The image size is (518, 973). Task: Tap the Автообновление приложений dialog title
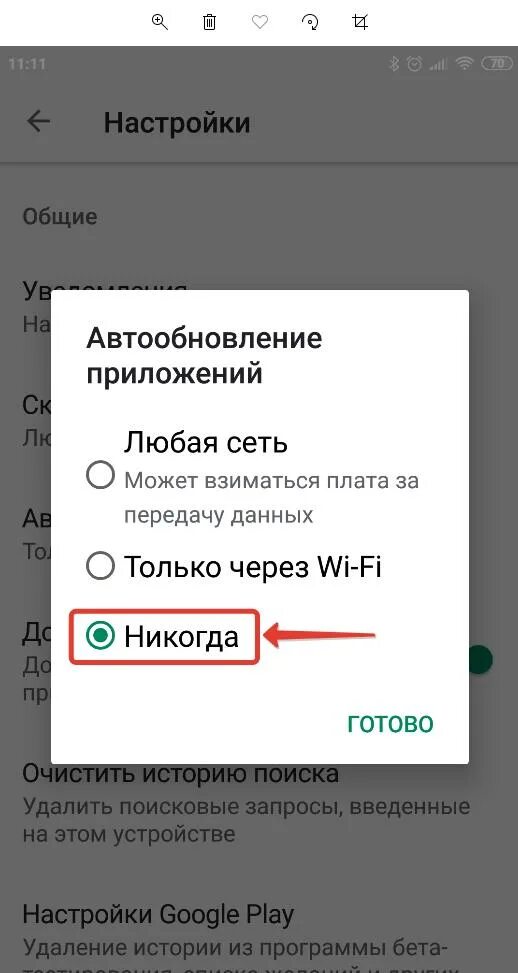point(204,357)
